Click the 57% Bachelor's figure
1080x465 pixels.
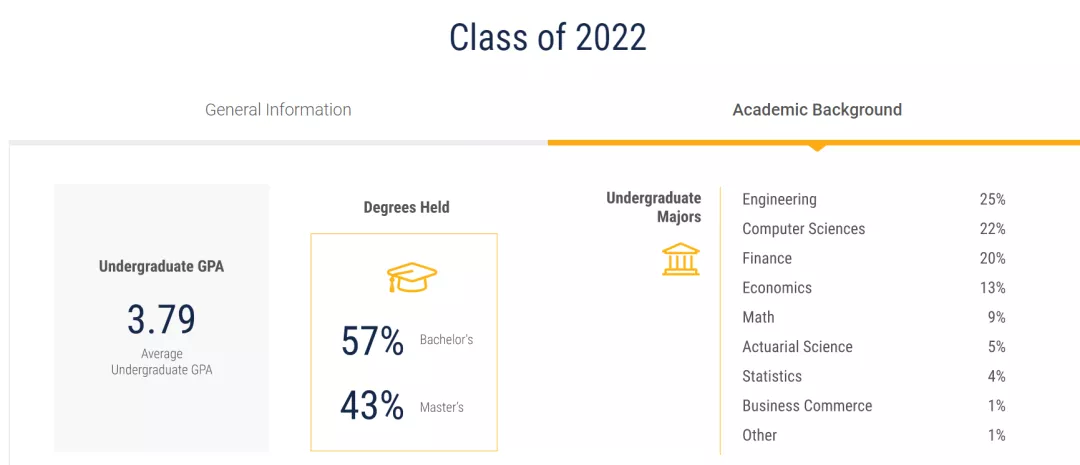point(373,341)
